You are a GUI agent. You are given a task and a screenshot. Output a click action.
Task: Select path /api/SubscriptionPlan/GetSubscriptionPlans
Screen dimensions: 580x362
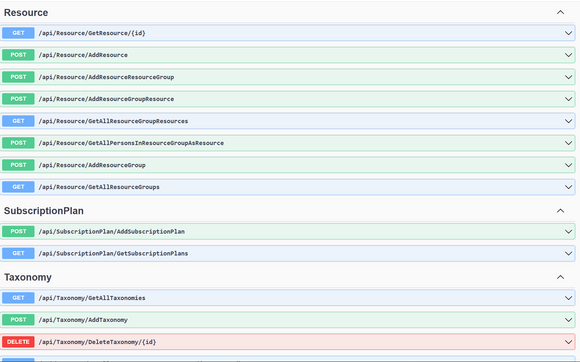(x=113, y=254)
